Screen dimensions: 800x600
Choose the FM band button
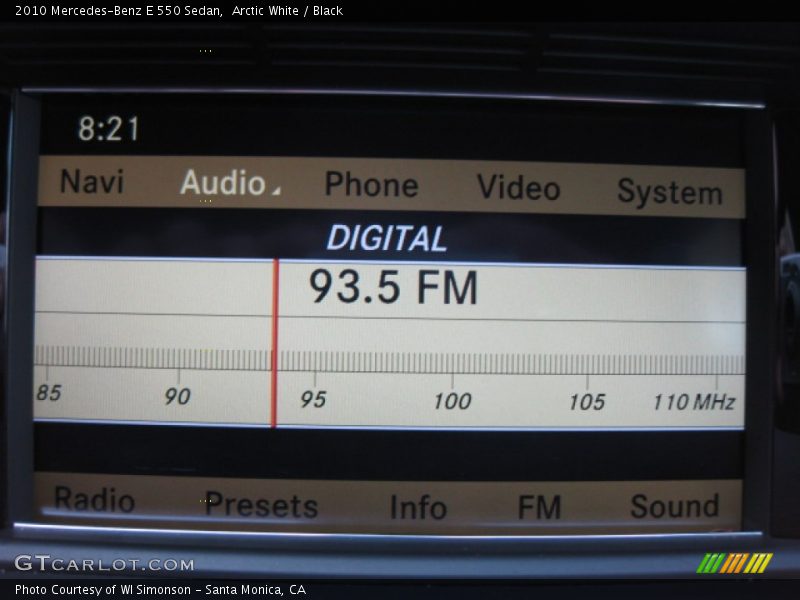click(x=539, y=507)
